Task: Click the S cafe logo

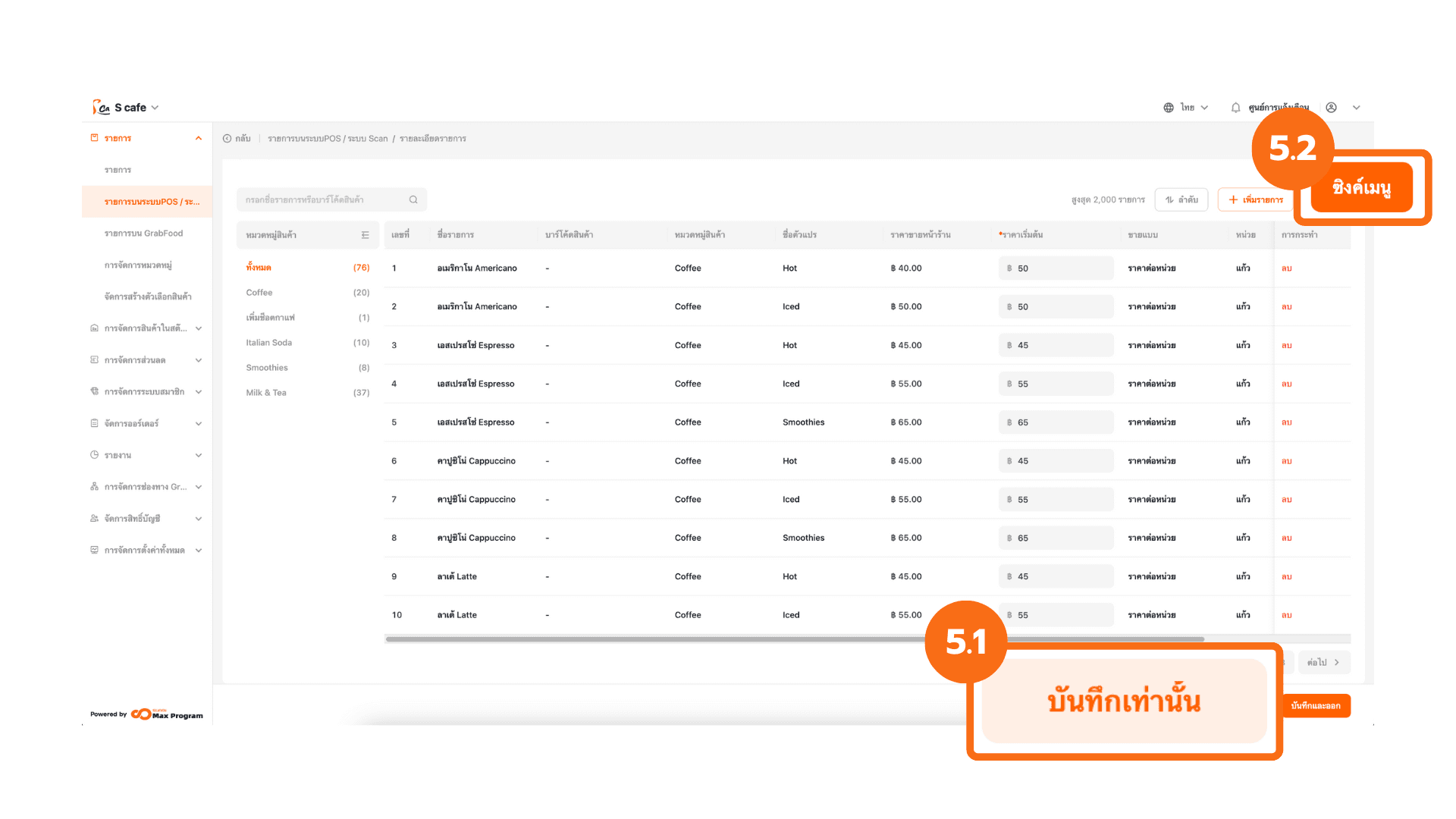Action: (101, 108)
